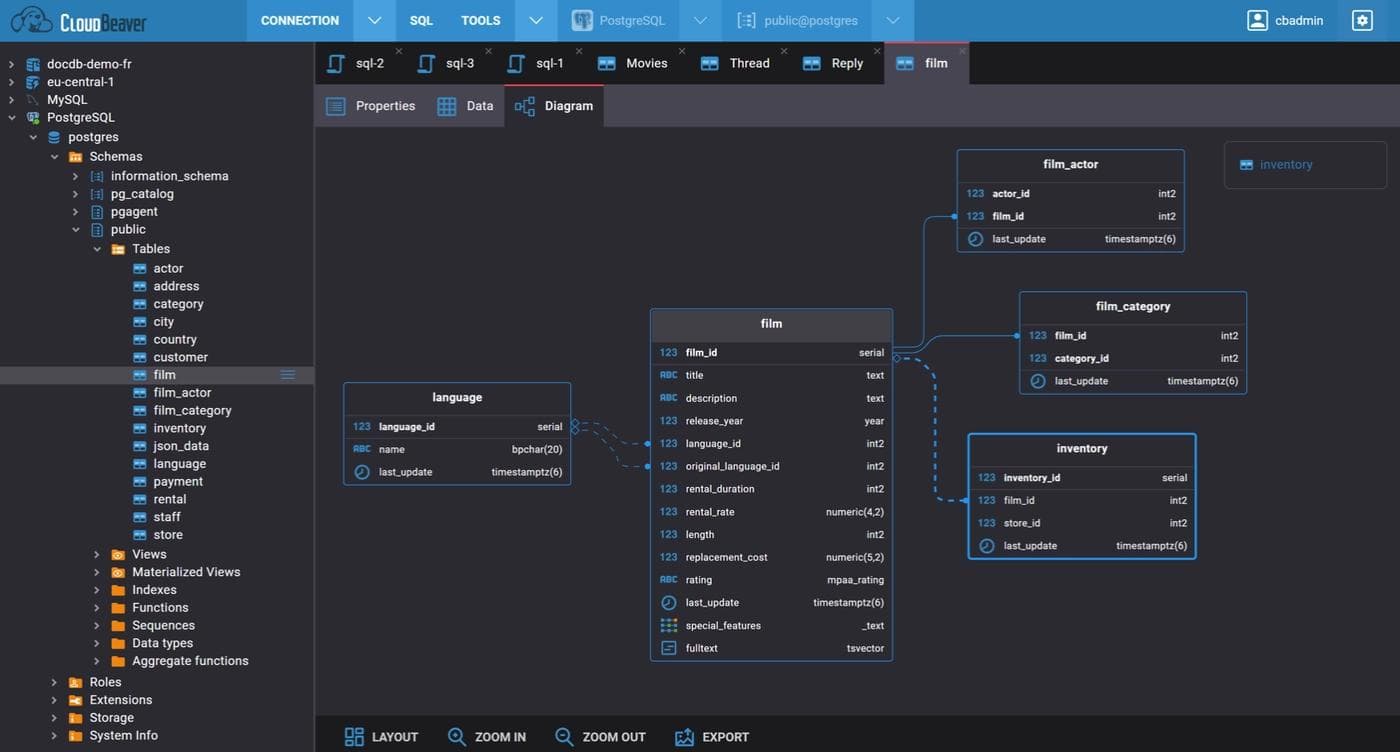The height and width of the screenshot is (752, 1400).
Task: Expand the Views folder in the tree
Action: pyautogui.click(x=96, y=553)
